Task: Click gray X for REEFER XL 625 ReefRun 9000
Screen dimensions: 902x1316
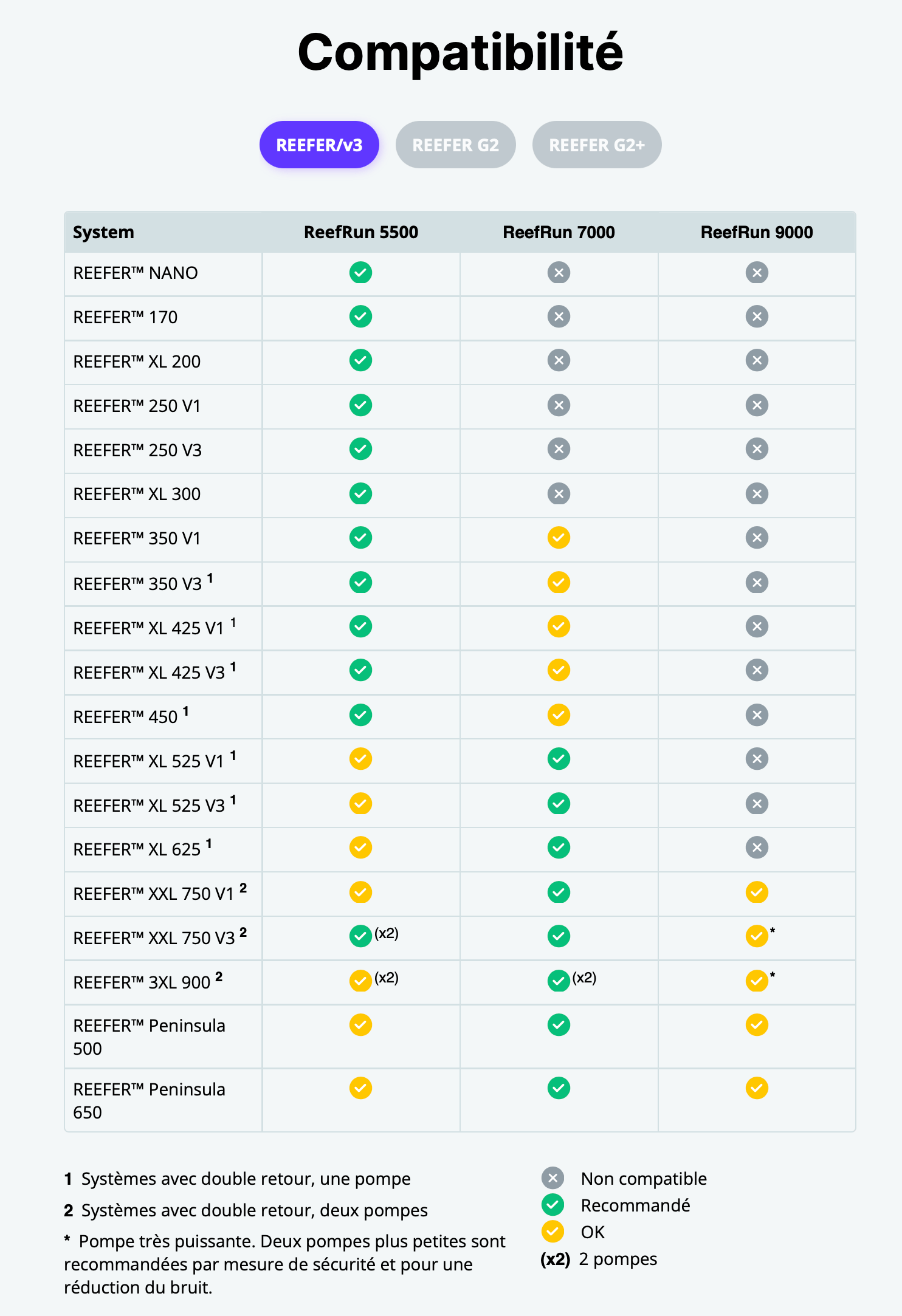Action: [757, 848]
